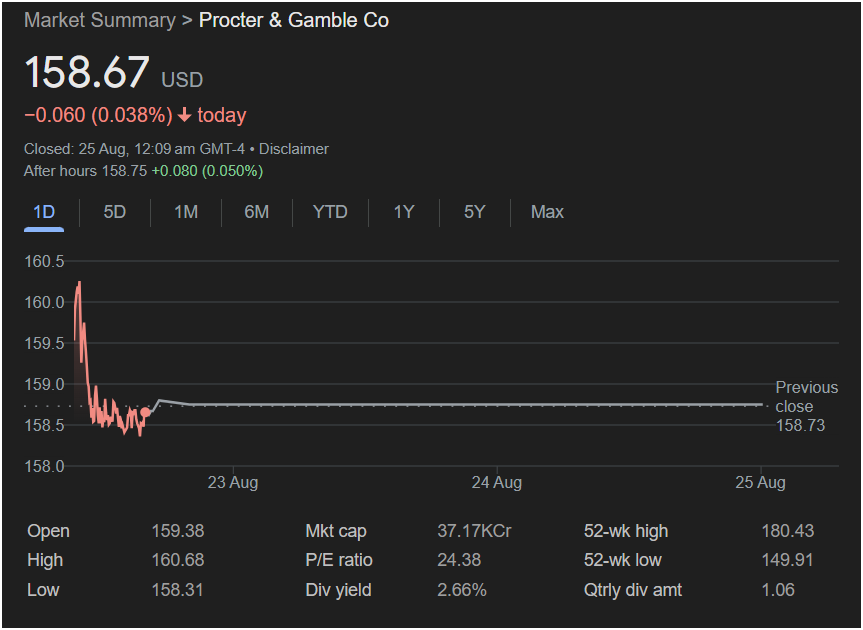Click the 52-wk high value 180.43
The width and height of the screenshot is (863, 630).
tap(787, 531)
